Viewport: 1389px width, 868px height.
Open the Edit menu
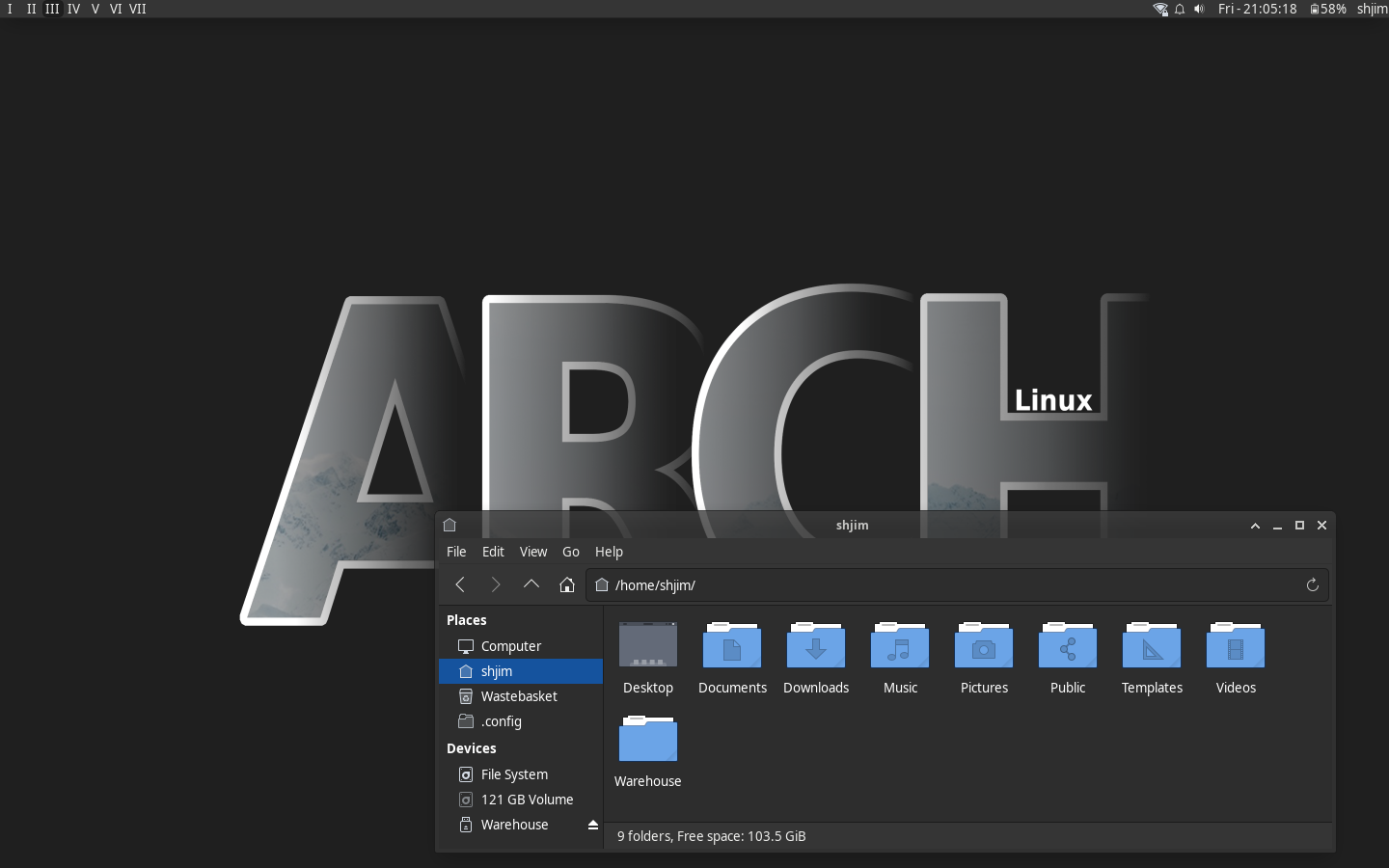pyautogui.click(x=493, y=552)
